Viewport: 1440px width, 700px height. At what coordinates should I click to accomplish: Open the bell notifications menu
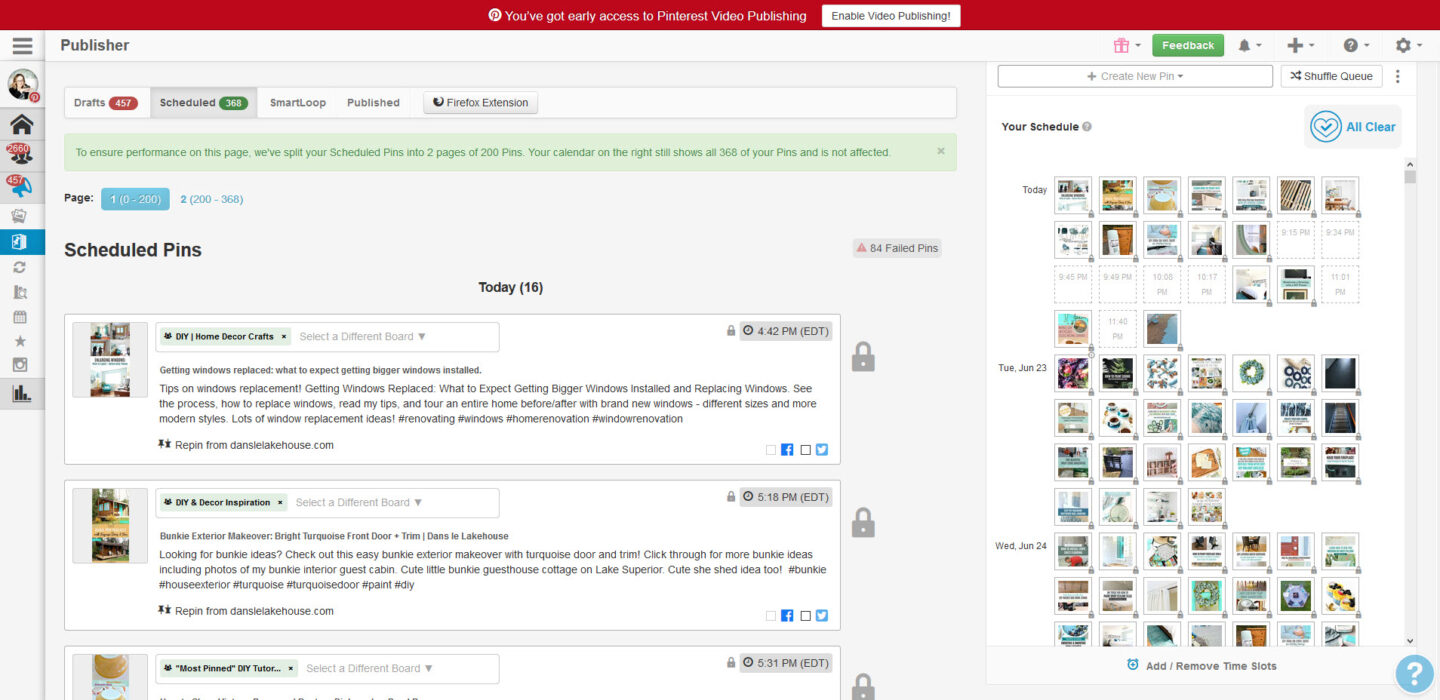1249,46
